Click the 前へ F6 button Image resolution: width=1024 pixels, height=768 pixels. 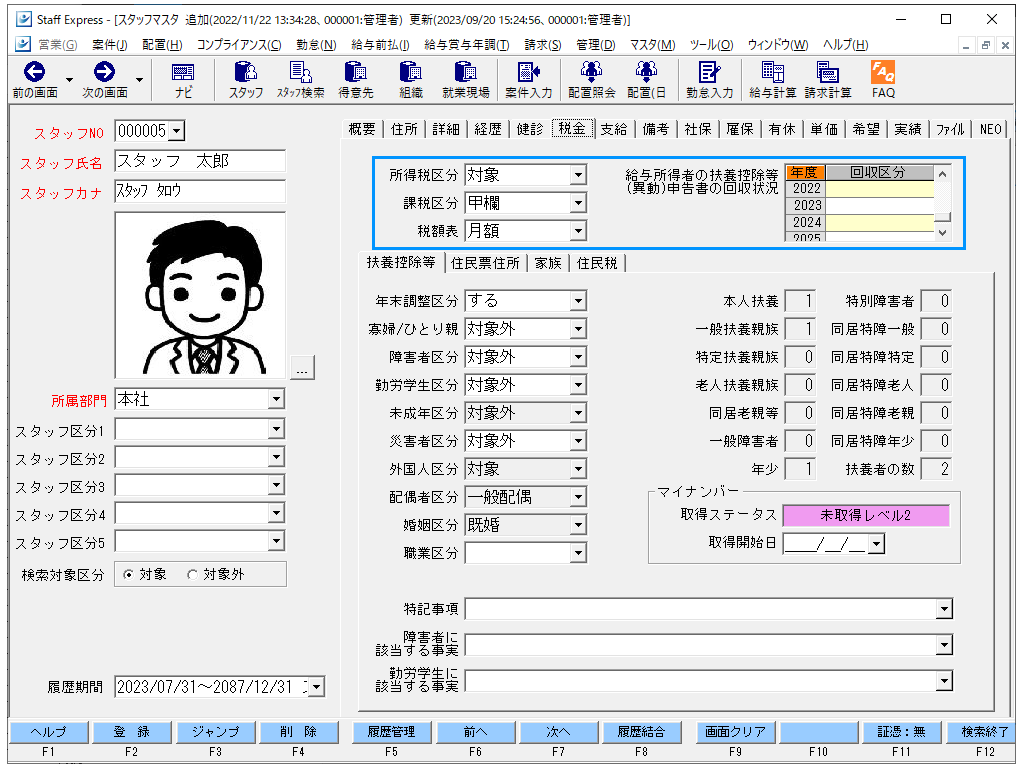coord(475,732)
